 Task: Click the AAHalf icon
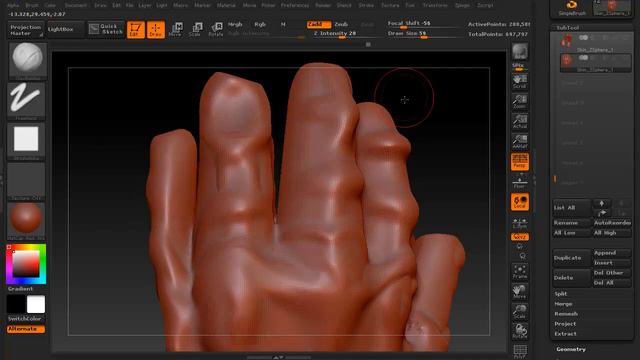520,142
